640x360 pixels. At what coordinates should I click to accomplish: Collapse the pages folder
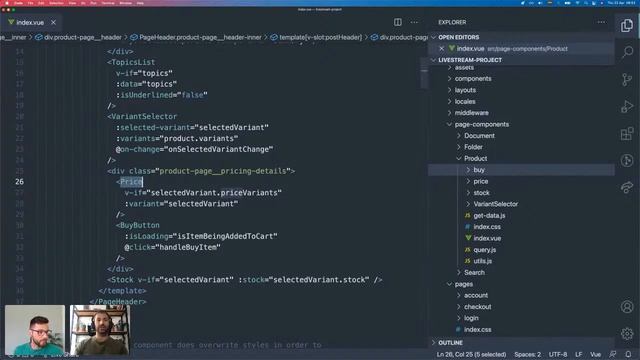click(464, 284)
